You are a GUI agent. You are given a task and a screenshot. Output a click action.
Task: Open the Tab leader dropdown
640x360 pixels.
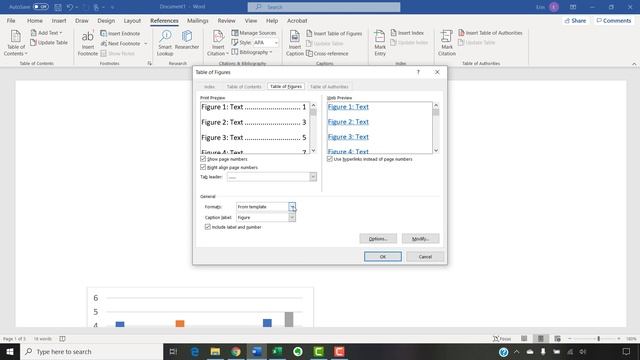(313, 177)
